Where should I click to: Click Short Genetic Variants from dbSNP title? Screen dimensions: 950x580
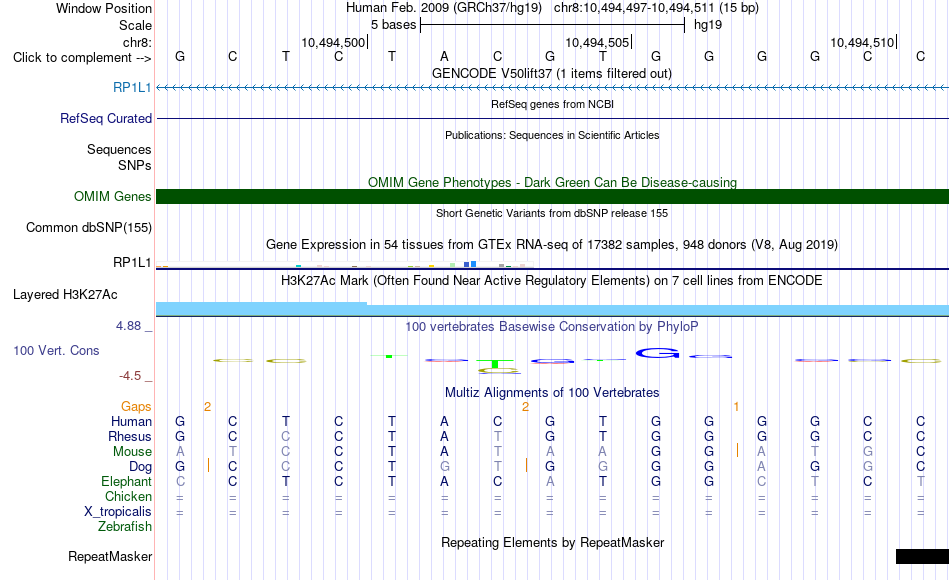point(552,213)
